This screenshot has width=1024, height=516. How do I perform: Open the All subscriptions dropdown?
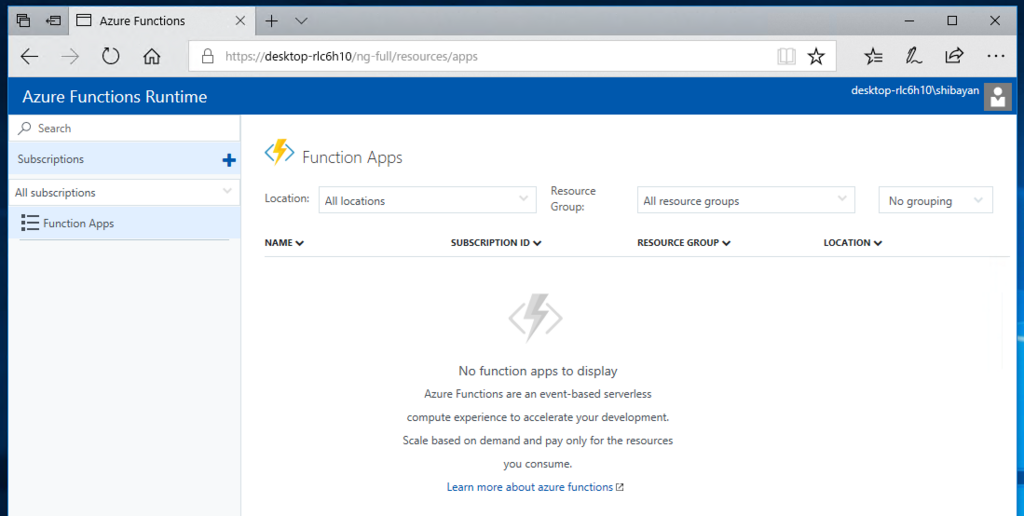(124, 193)
